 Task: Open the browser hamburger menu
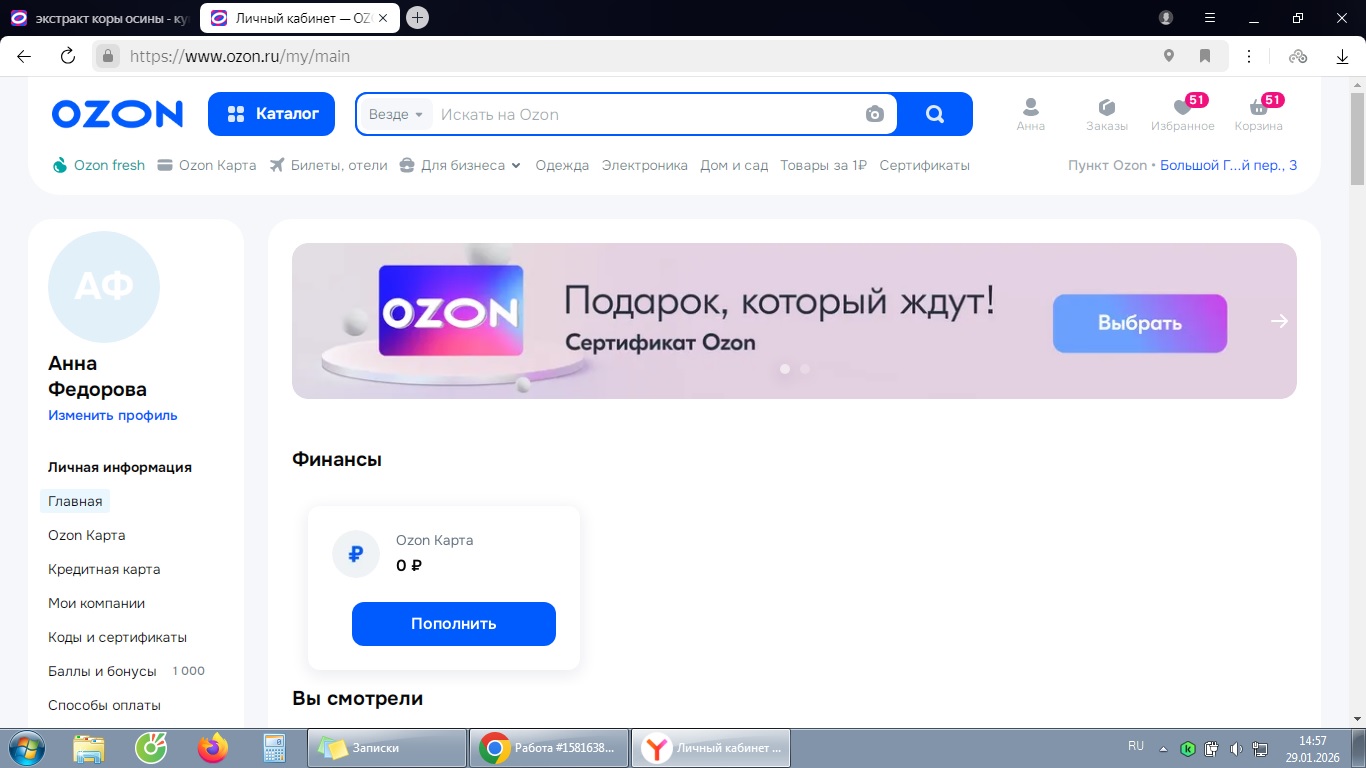pos(1211,18)
